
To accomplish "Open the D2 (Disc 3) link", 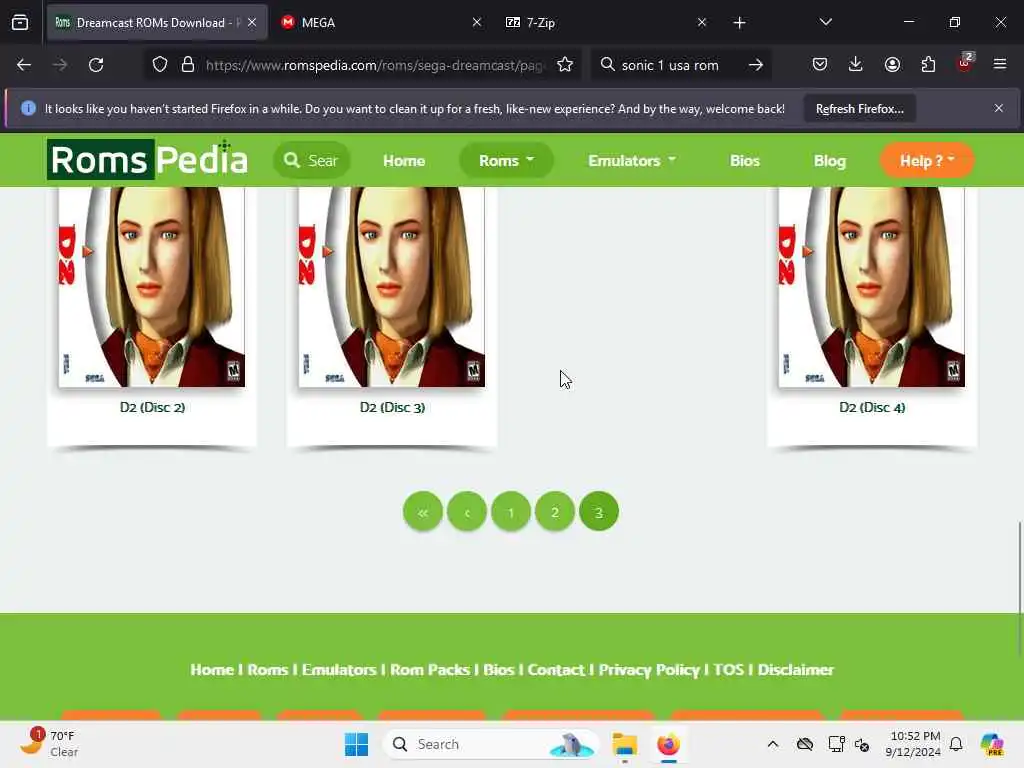I will 392,408.
